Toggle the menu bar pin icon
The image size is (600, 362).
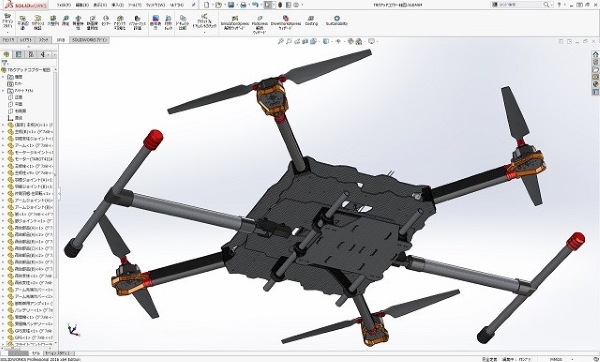click(194, 5)
